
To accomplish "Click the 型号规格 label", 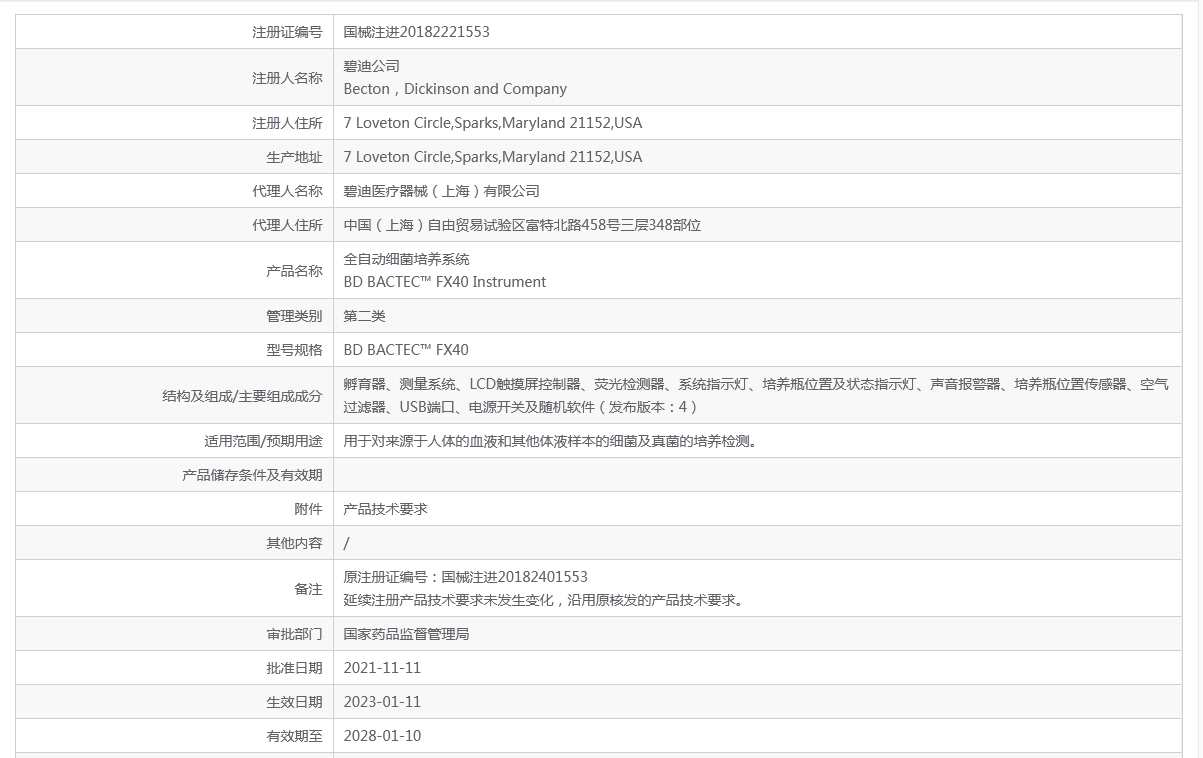I will (x=294, y=350).
